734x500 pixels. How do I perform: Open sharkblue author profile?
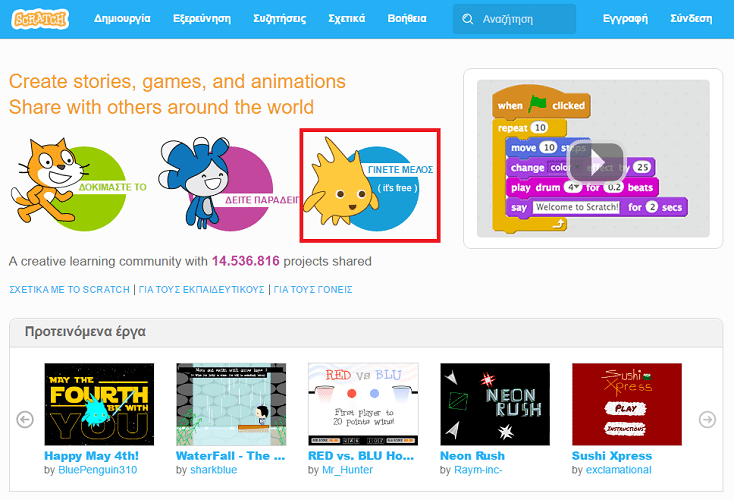click(x=213, y=470)
